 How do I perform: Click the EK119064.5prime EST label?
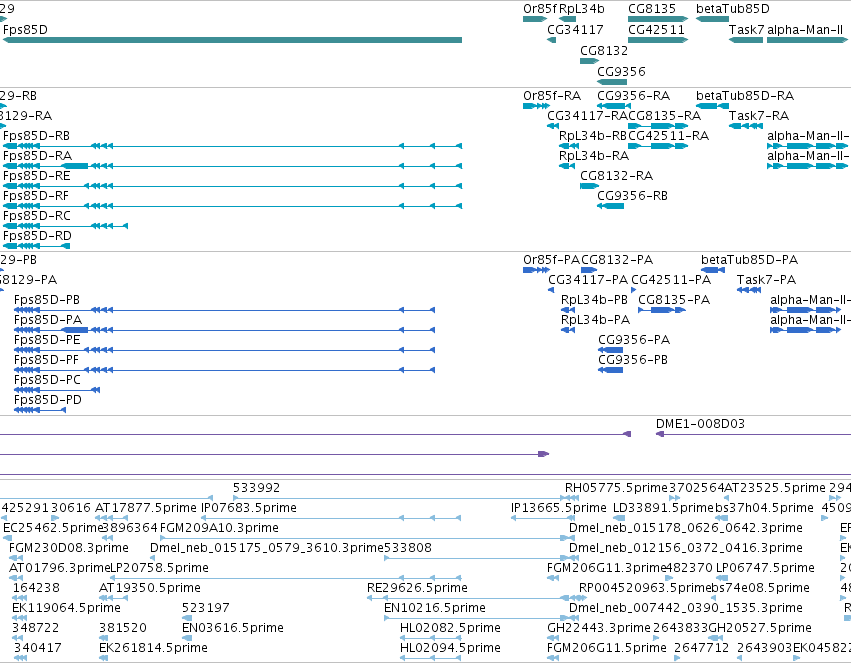click(x=66, y=608)
